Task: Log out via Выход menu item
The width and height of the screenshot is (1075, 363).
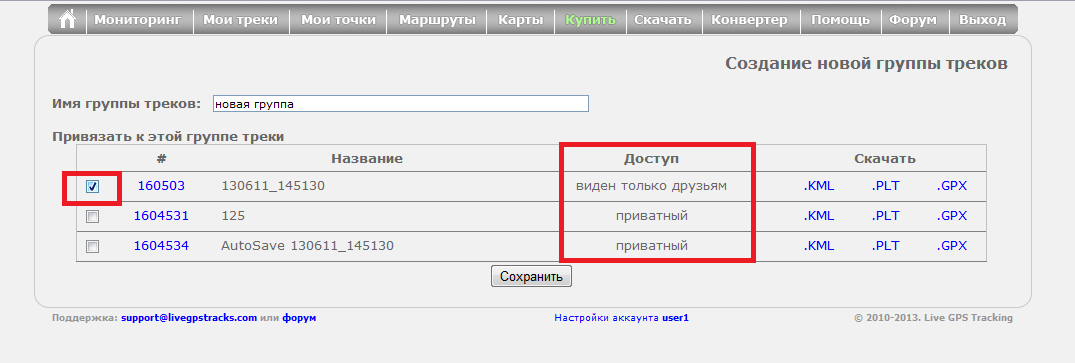Action: [982, 20]
